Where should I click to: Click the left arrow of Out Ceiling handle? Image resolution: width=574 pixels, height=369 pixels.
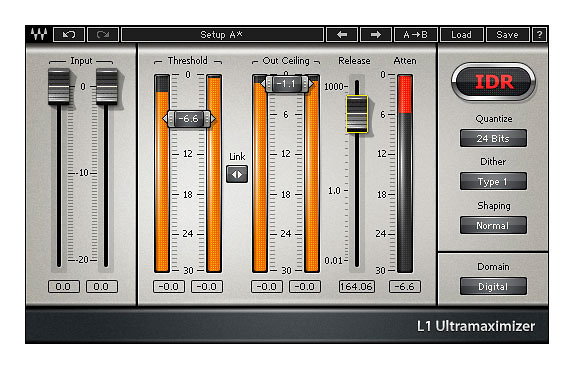(x=263, y=84)
